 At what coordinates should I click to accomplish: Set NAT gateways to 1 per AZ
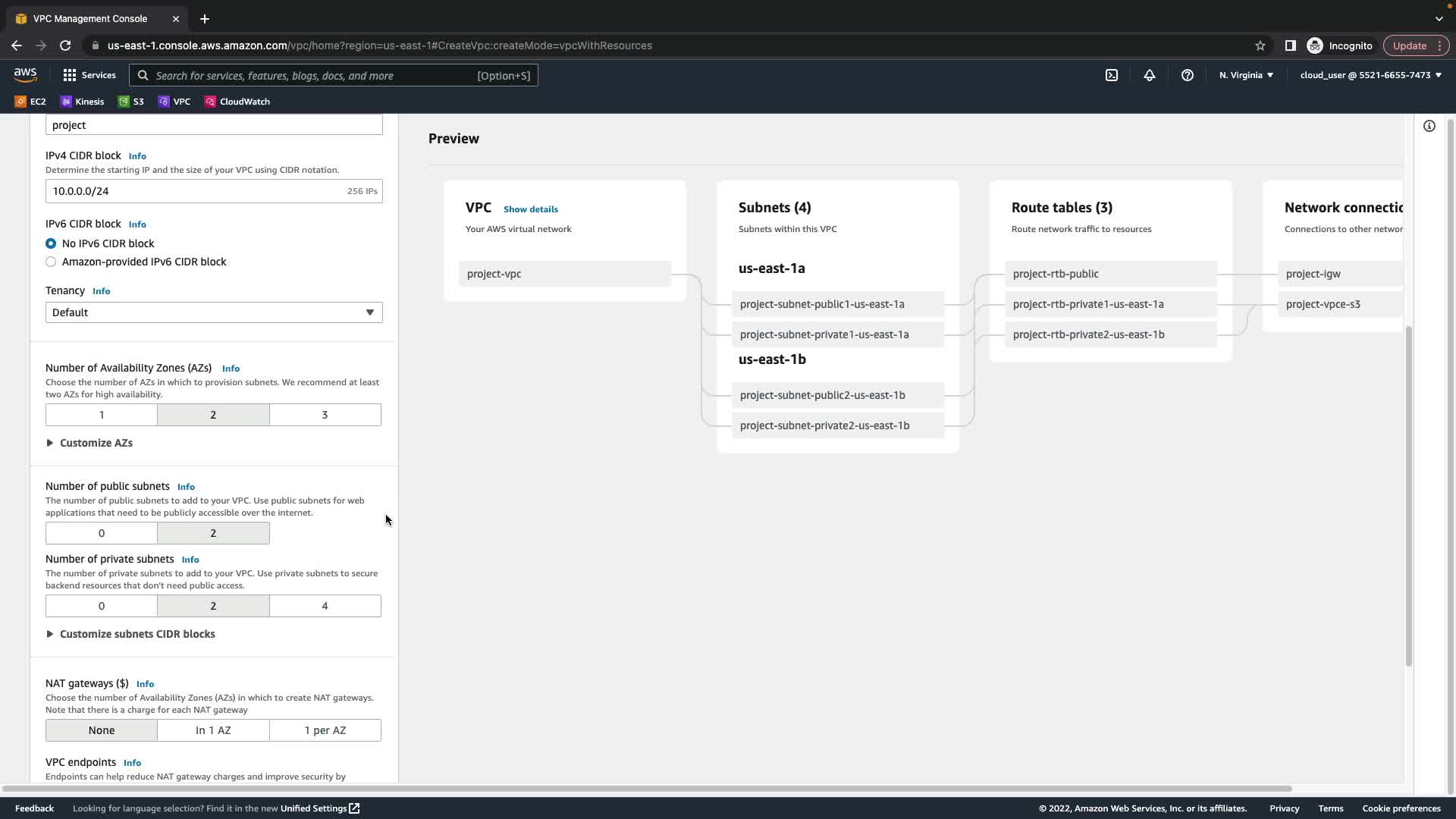[x=325, y=730]
